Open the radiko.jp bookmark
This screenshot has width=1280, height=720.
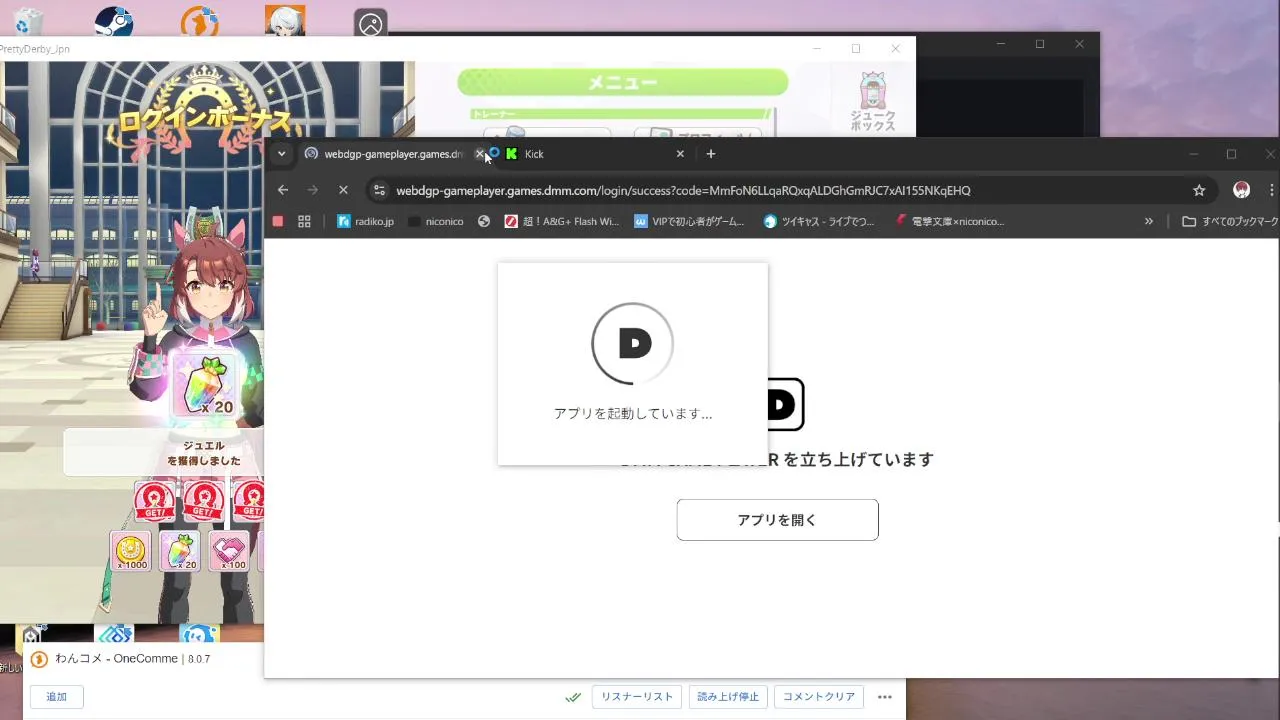point(366,221)
